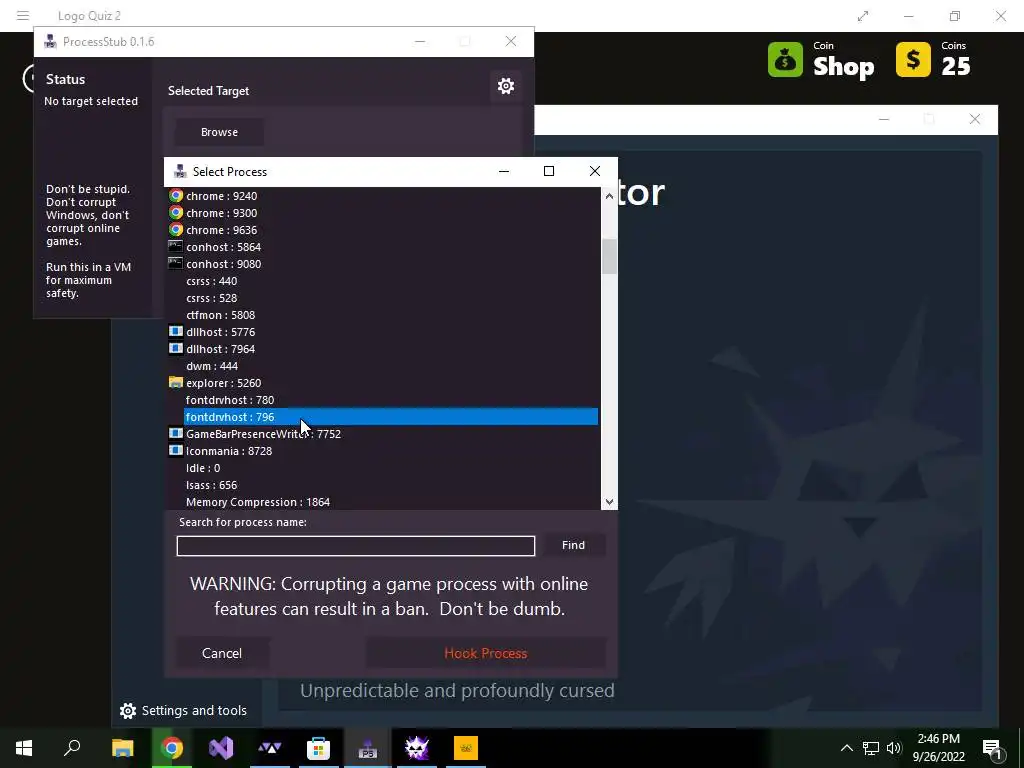Show hidden system tray icons
Image resolution: width=1024 pixels, height=768 pixels.
[x=846, y=748]
